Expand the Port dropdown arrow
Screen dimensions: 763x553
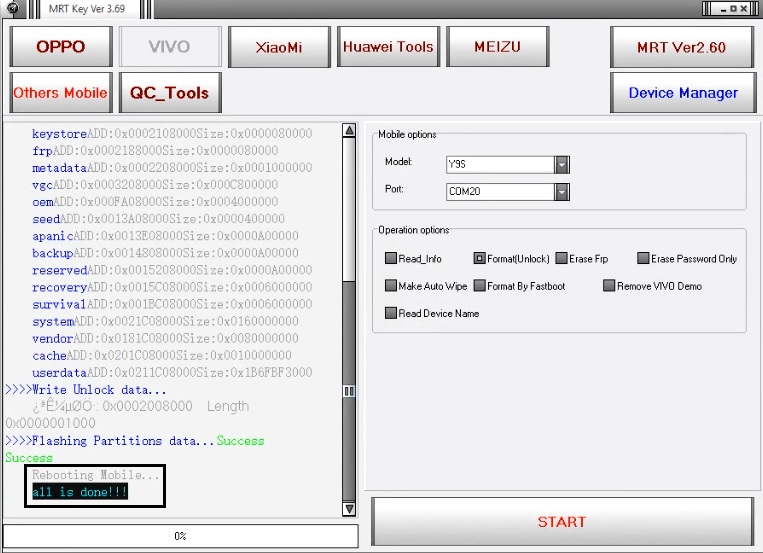[562, 192]
